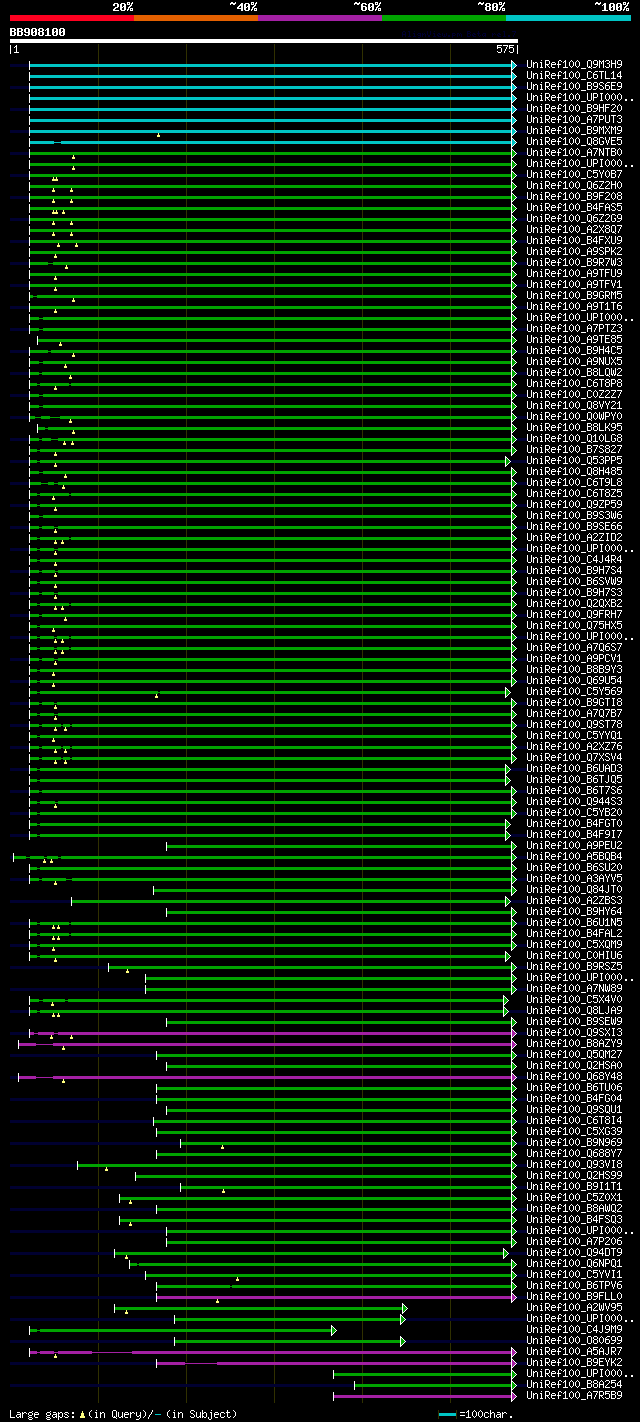Select the UniRef100_A7R5B9 label
Image resolution: width=640 pixels, height=1422 pixels.
coord(575,1396)
